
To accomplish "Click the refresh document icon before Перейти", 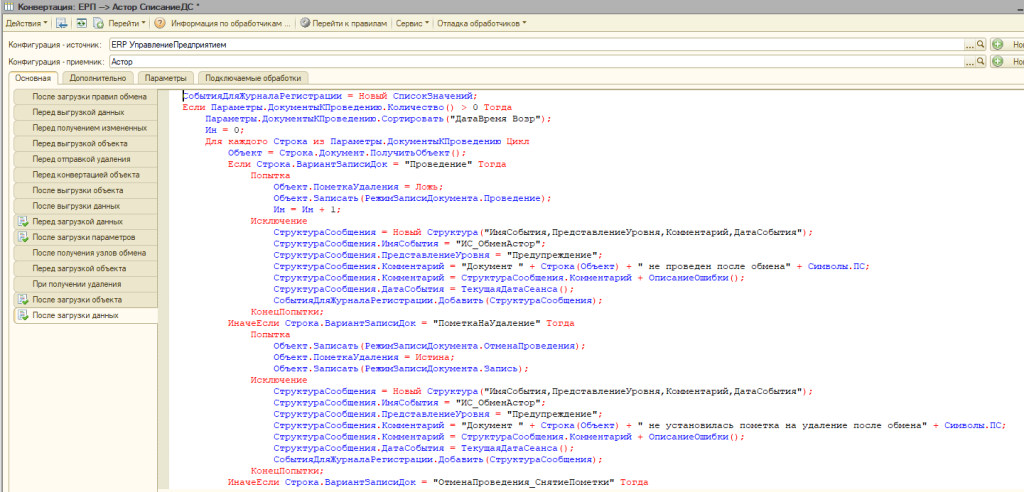I will (97, 22).
